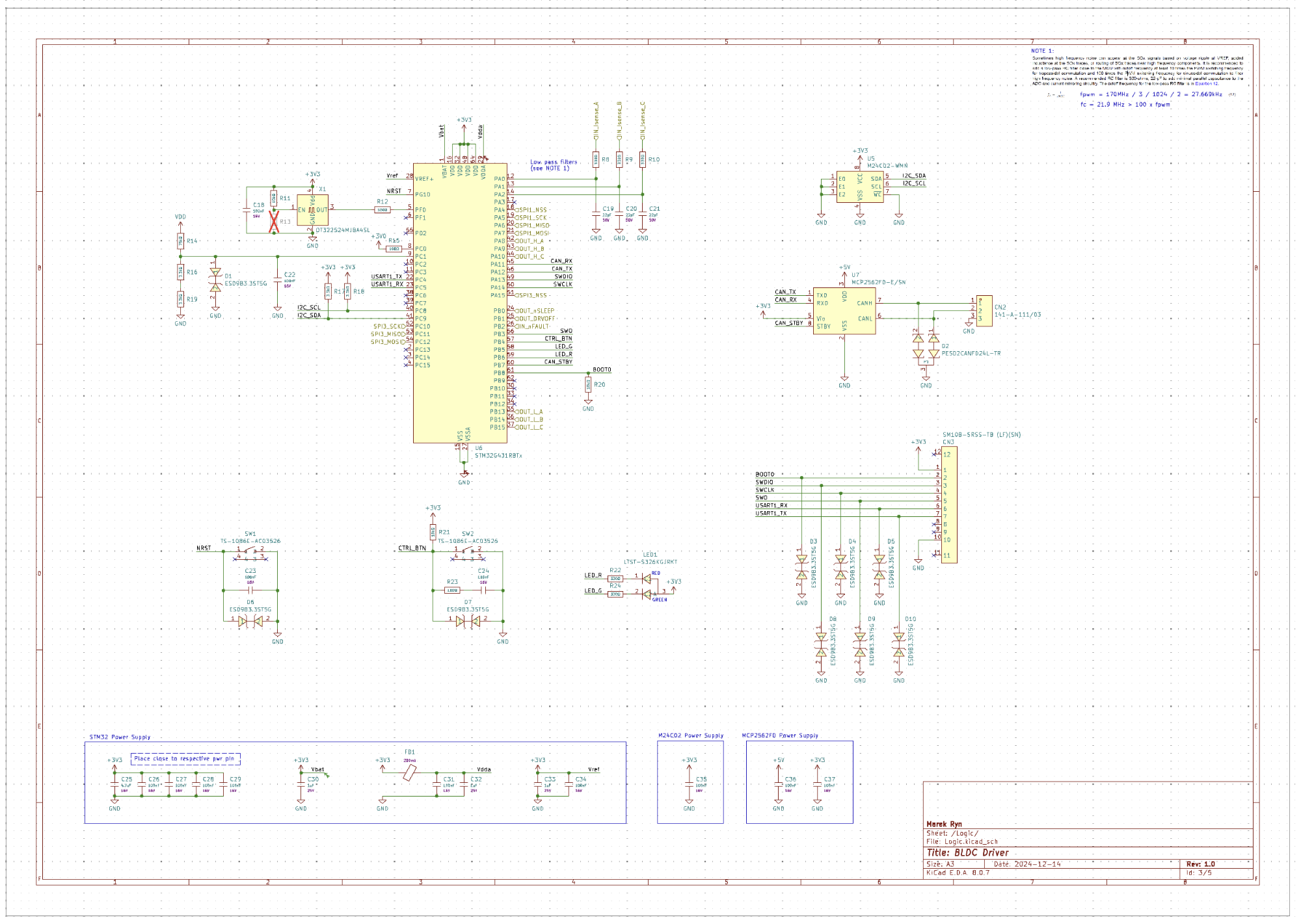Select the CAN_STBY net label near U7
This screenshot has height=924, width=1301.
(x=788, y=323)
